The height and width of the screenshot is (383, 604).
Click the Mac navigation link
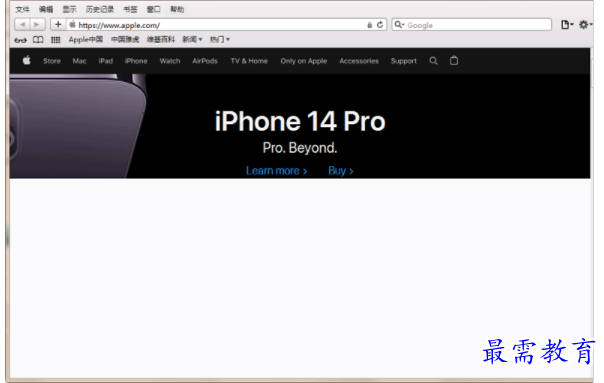(79, 61)
